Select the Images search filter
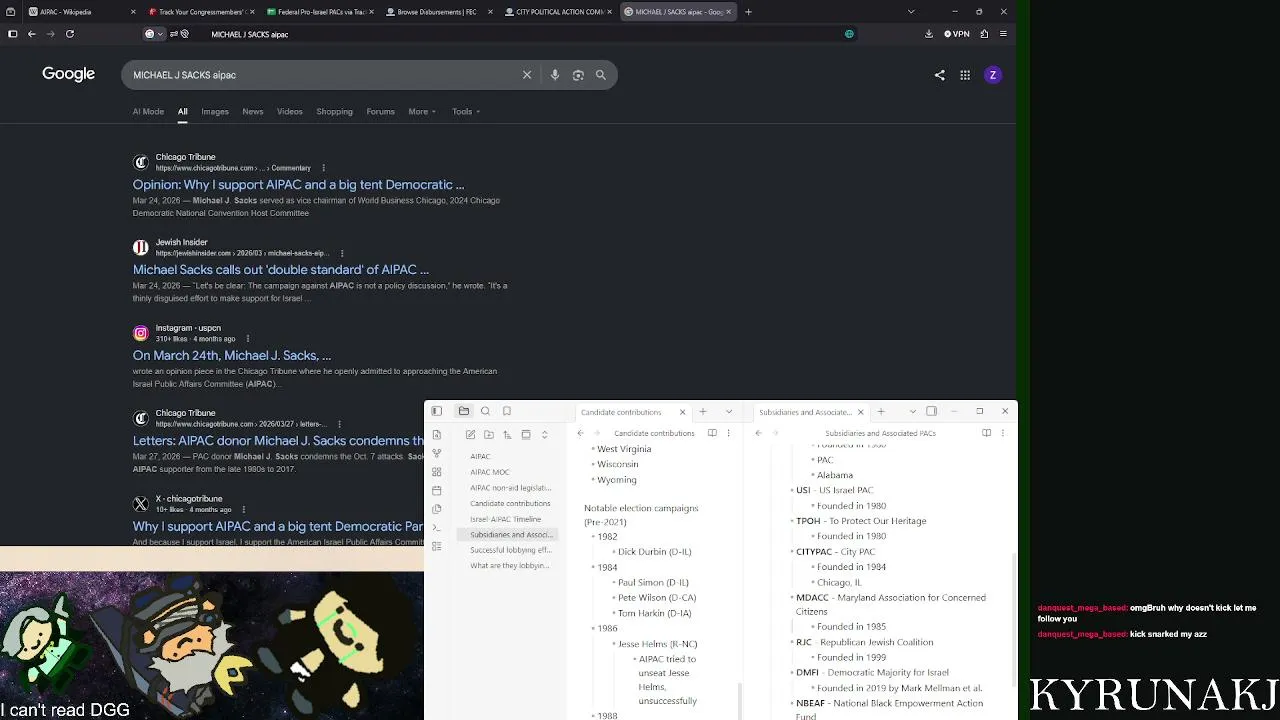 point(215,111)
